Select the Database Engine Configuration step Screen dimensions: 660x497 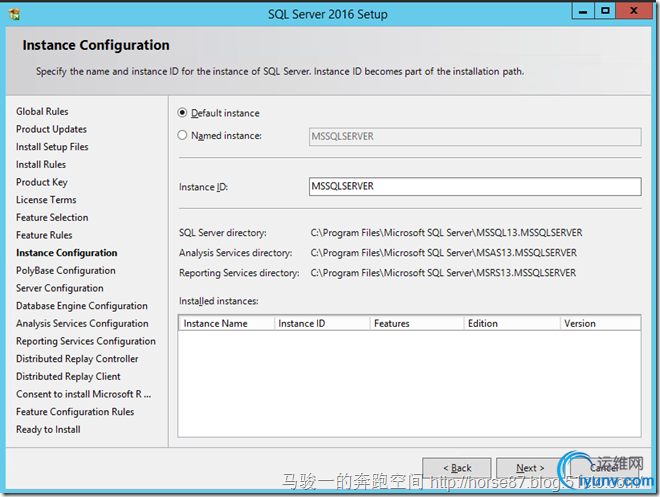click(x=82, y=306)
